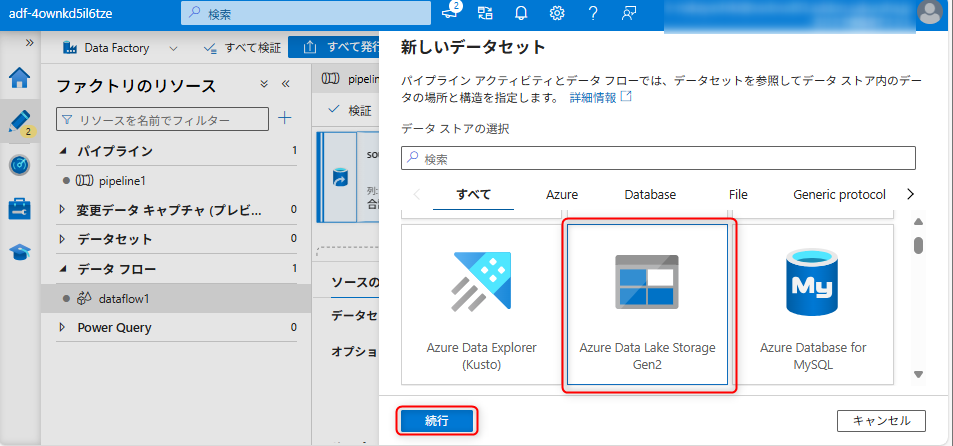Select Azure Data Lake Storage Gen2 tile
This screenshot has width=953, height=446.
[x=647, y=304]
